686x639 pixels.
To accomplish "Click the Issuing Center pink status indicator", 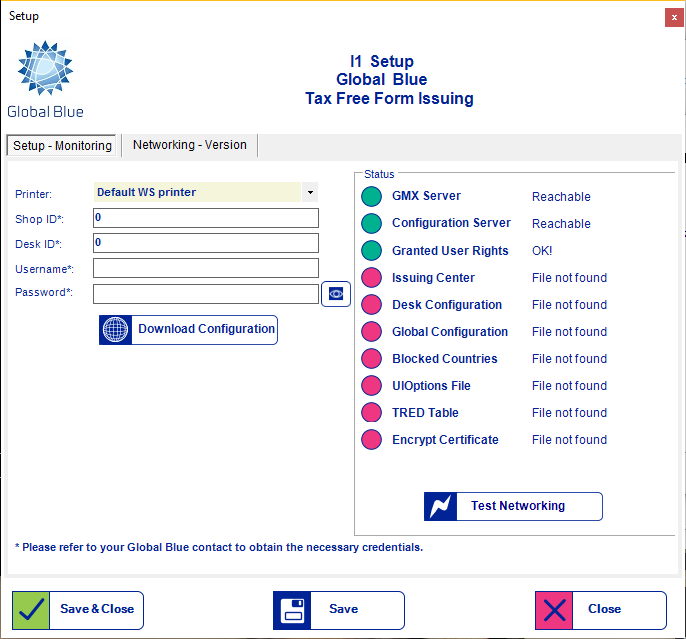I will [372, 278].
